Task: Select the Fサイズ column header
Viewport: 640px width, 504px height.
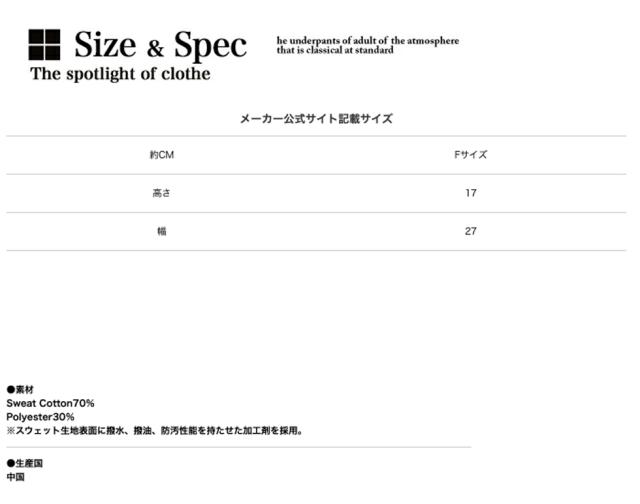Action: pos(470,155)
